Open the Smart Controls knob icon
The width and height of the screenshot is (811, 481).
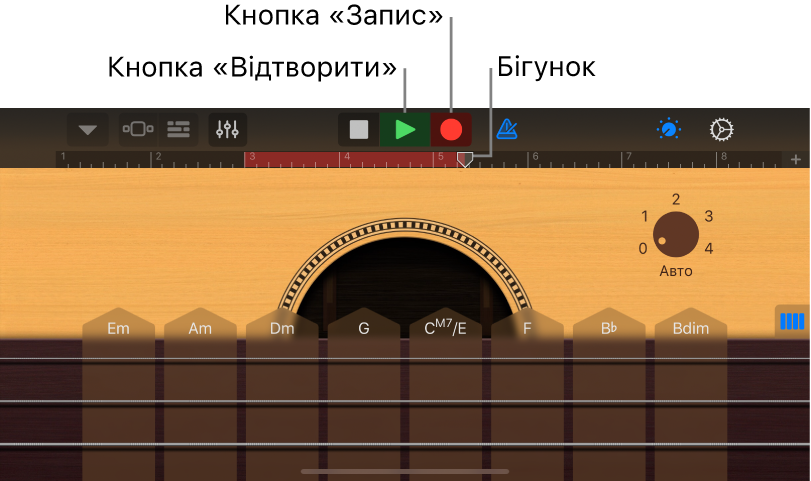click(669, 129)
